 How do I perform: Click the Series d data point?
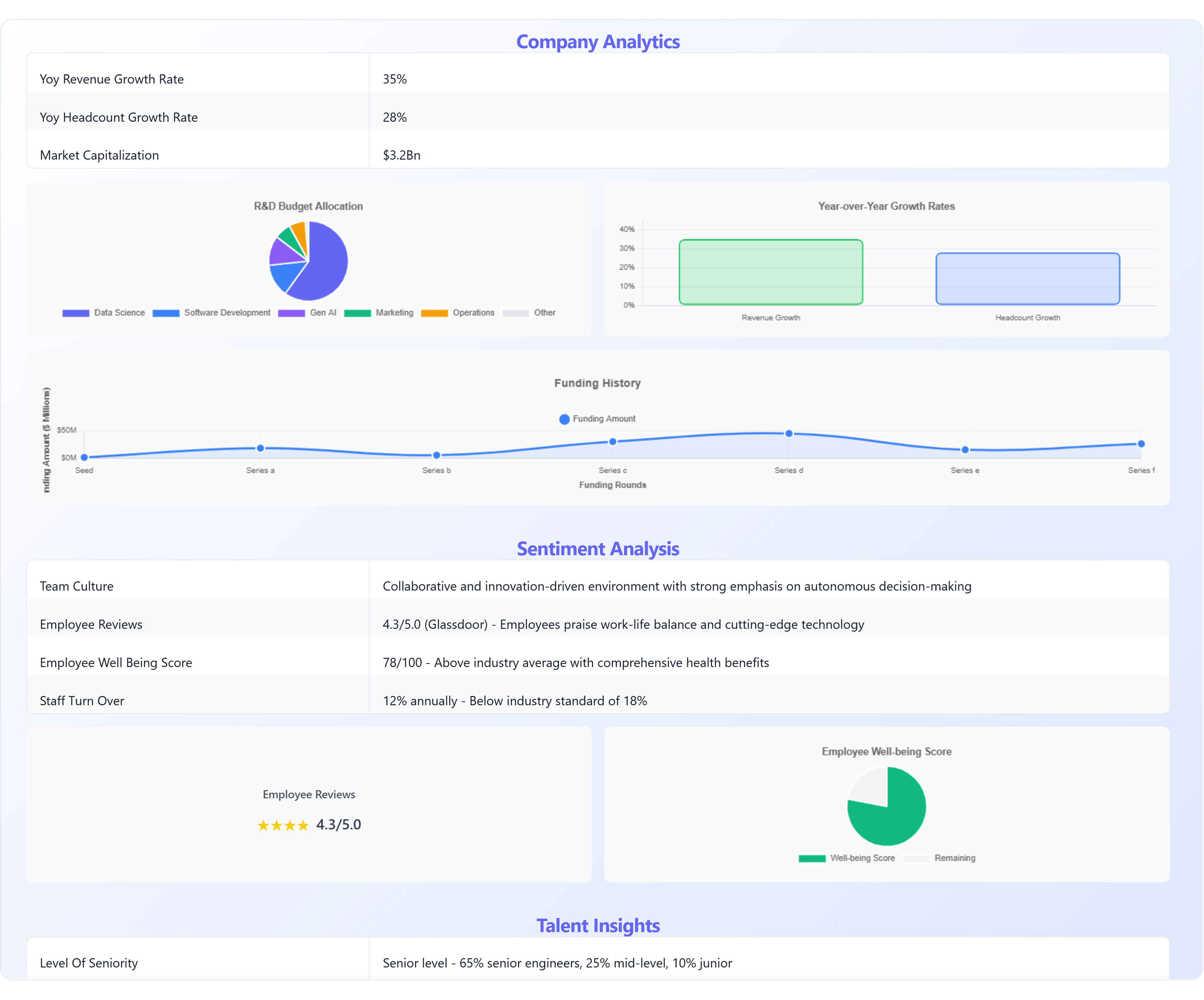(789, 433)
